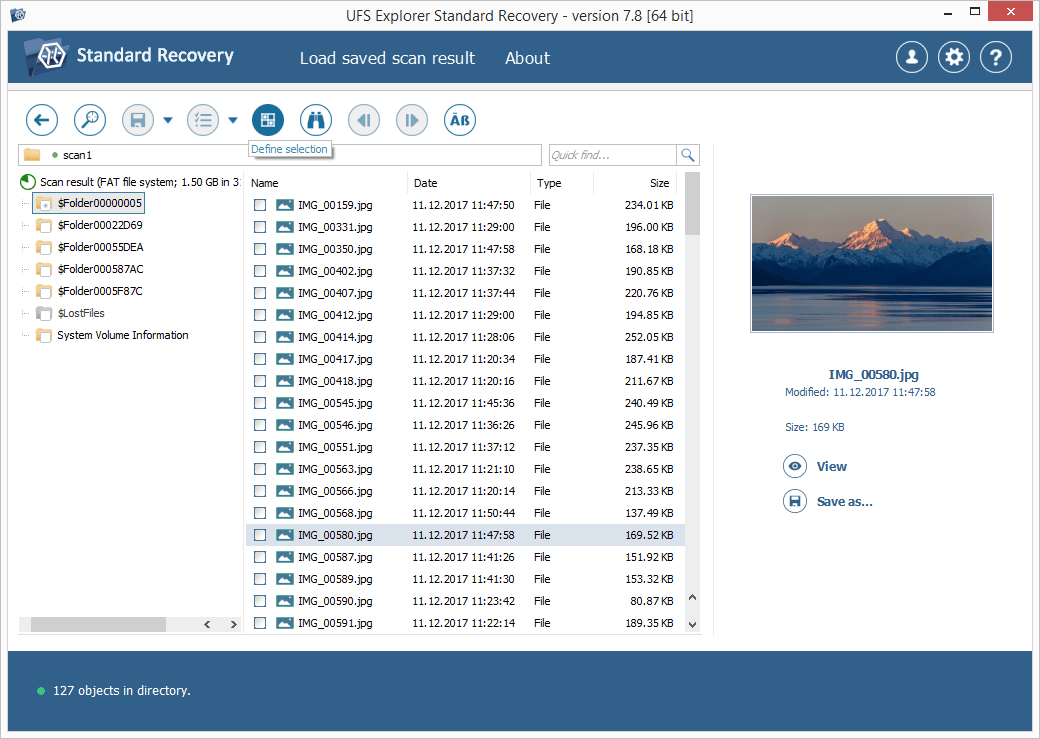Open the Find tool (binoculars icon)
This screenshot has height=739, width=1040.
pos(315,119)
